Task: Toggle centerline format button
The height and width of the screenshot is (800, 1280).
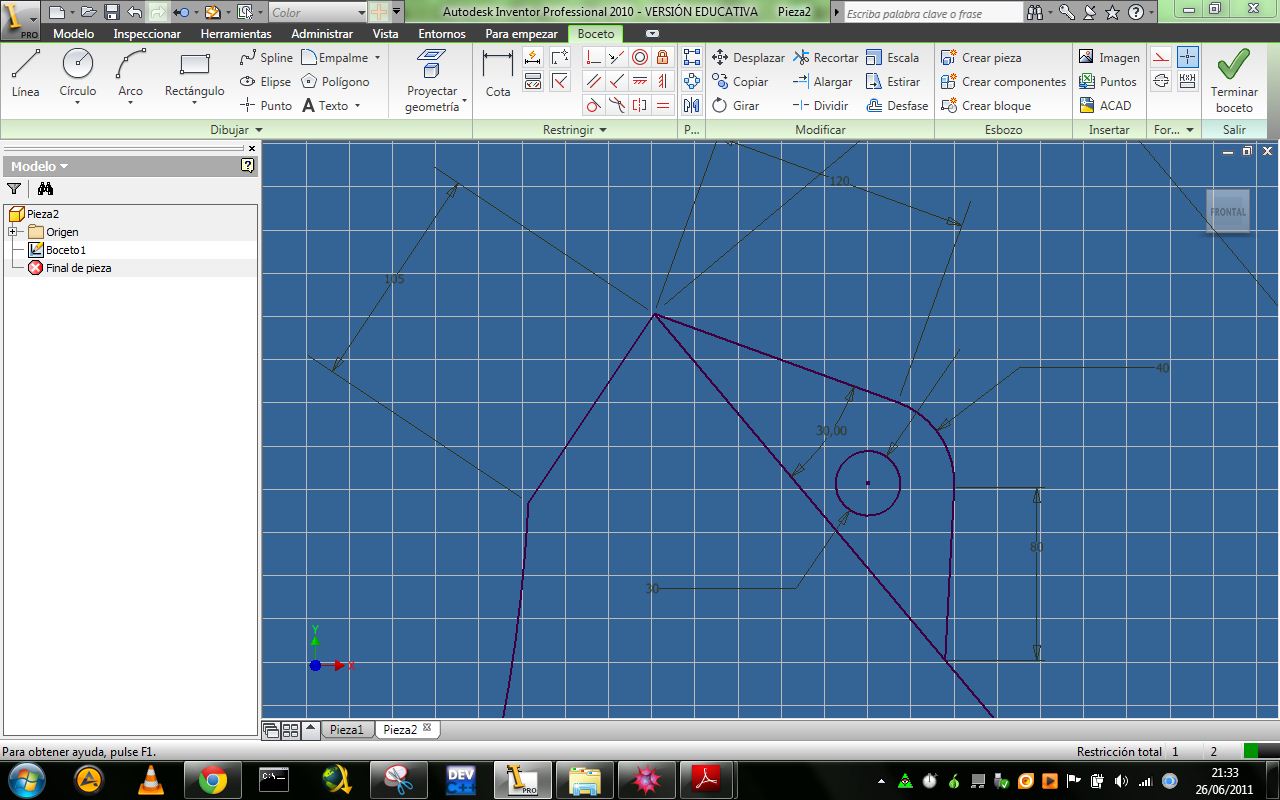Action: point(1161,81)
